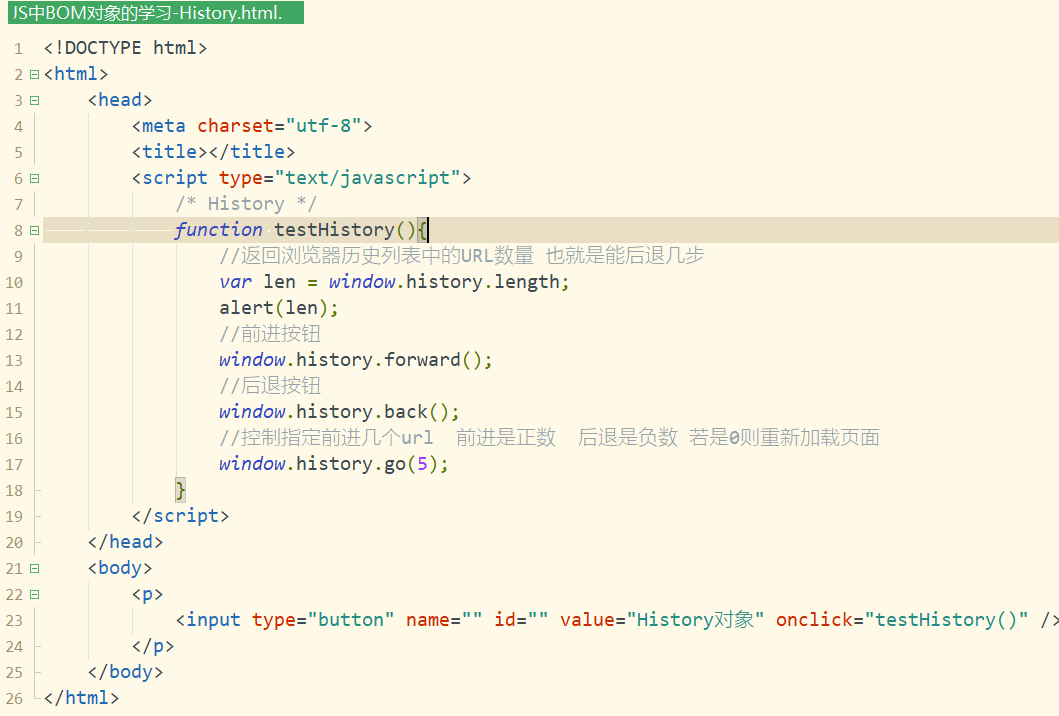The image size is (1059, 716).
Task: Collapse the testHistory function fold
Action: pyautogui.click(x=32, y=229)
